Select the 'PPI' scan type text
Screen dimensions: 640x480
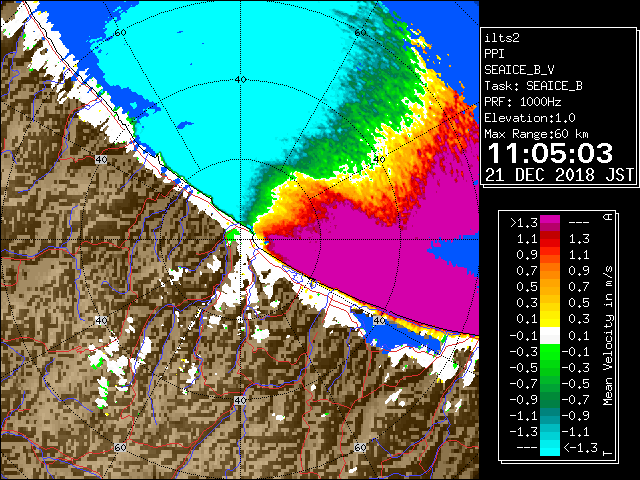494,54
